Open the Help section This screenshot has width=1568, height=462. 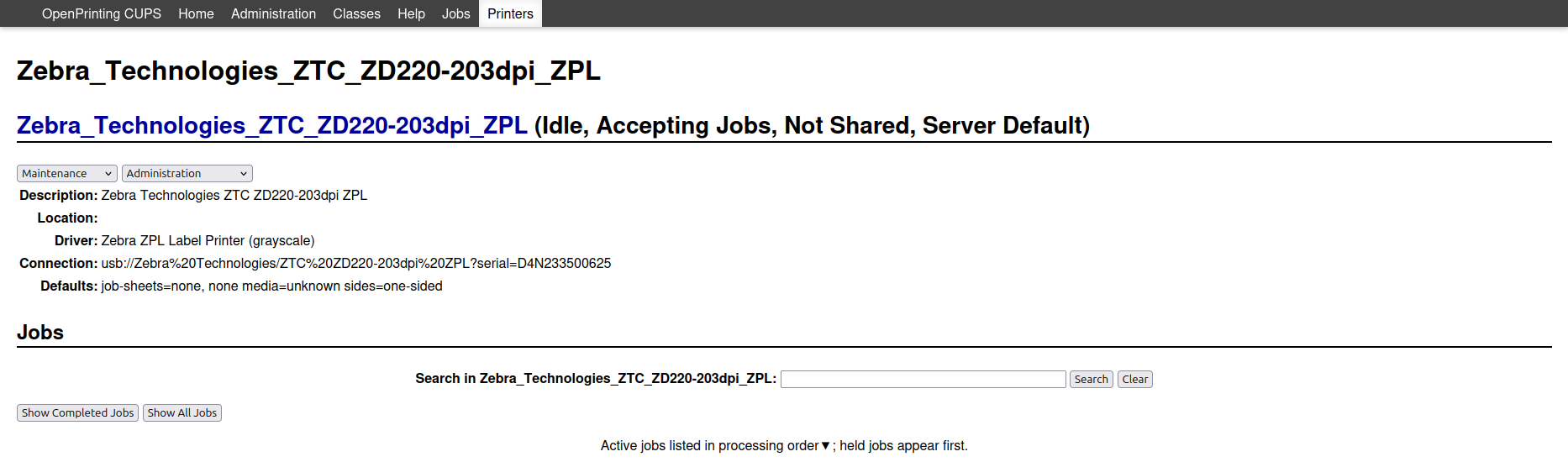pos(411,13)
